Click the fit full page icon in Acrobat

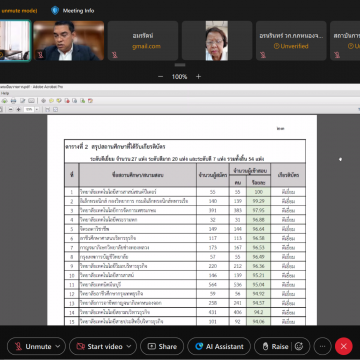click(55, 109)
